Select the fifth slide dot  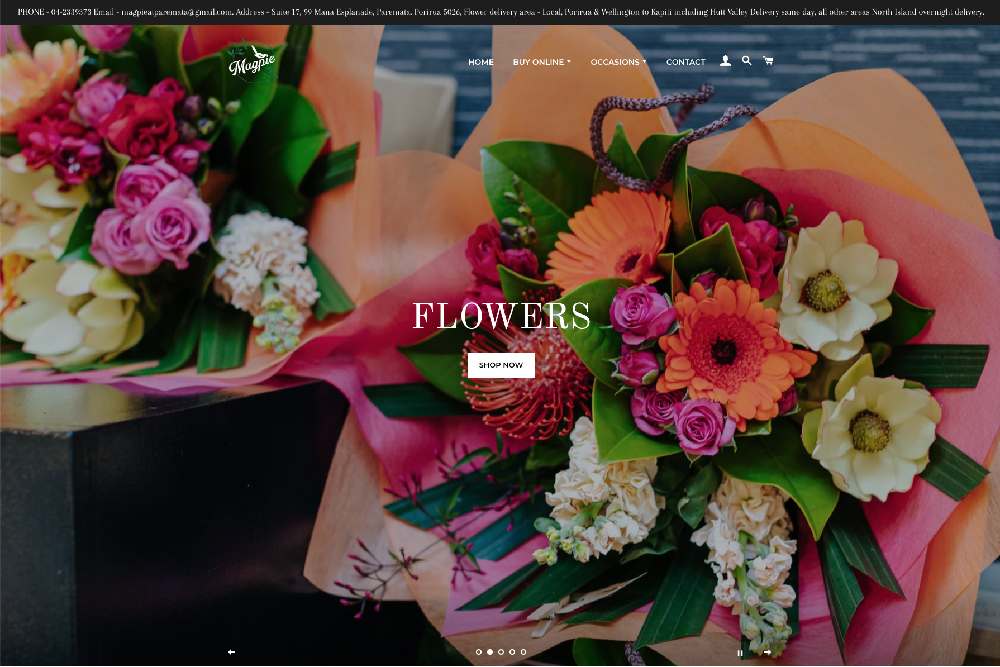tap(523, 652)
